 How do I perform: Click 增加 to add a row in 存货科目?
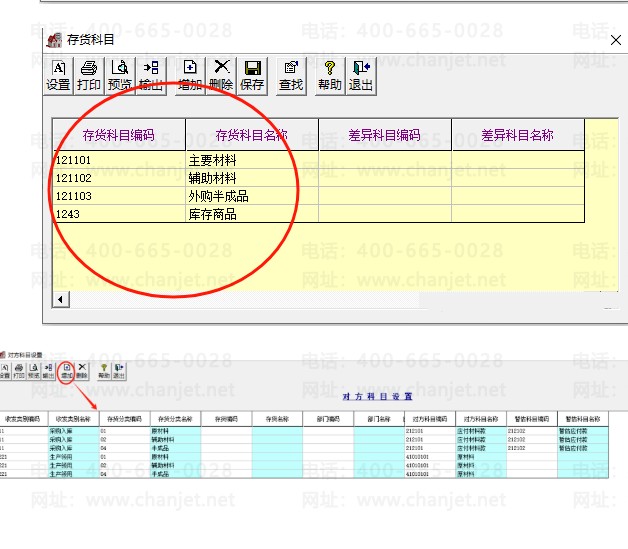(190, 76)
